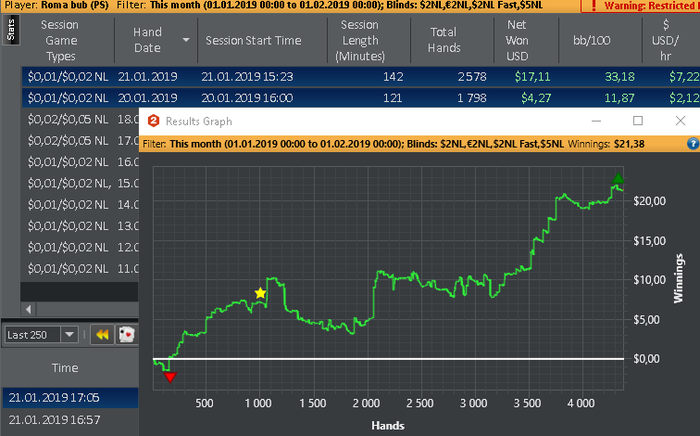
Task: Minimize the Results Graph window
Action: (596, 121)
